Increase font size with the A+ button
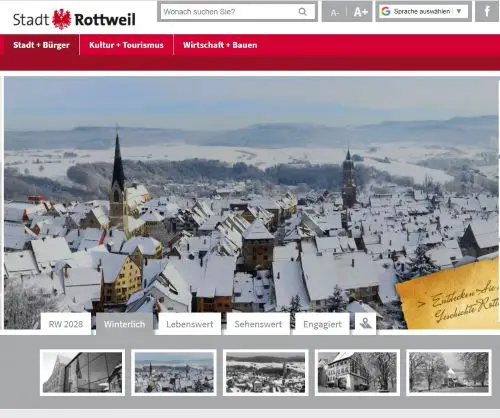500x418 pixels. (x=360, y=12)
